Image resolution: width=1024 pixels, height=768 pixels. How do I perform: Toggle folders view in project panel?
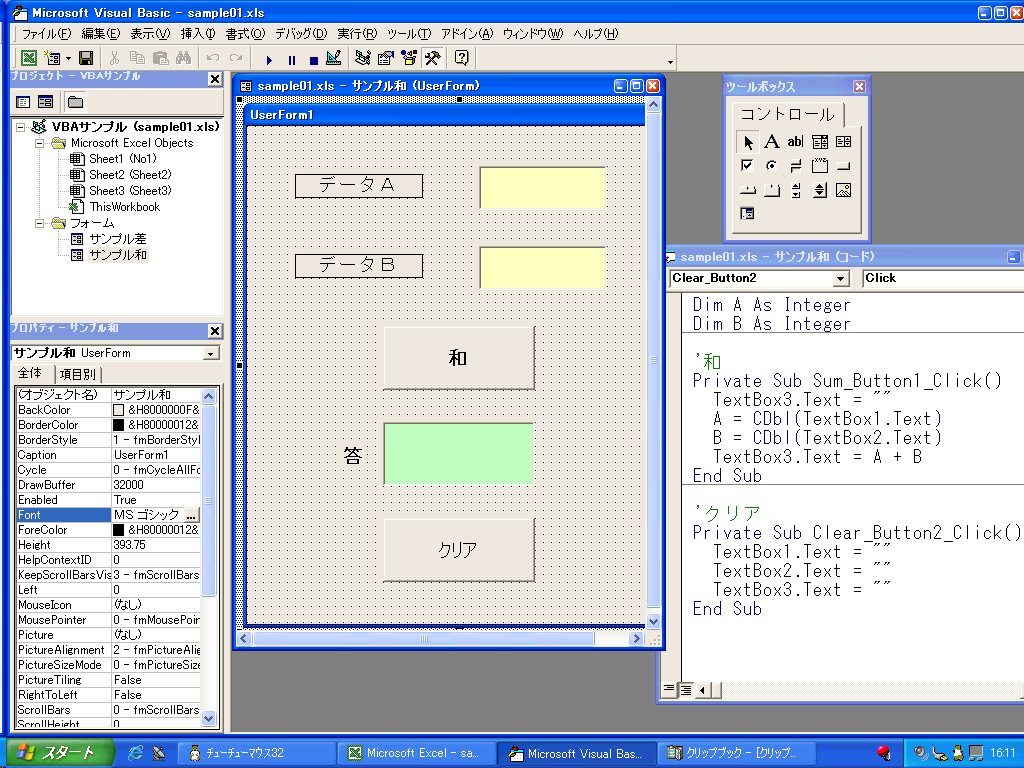coord(75,102)
